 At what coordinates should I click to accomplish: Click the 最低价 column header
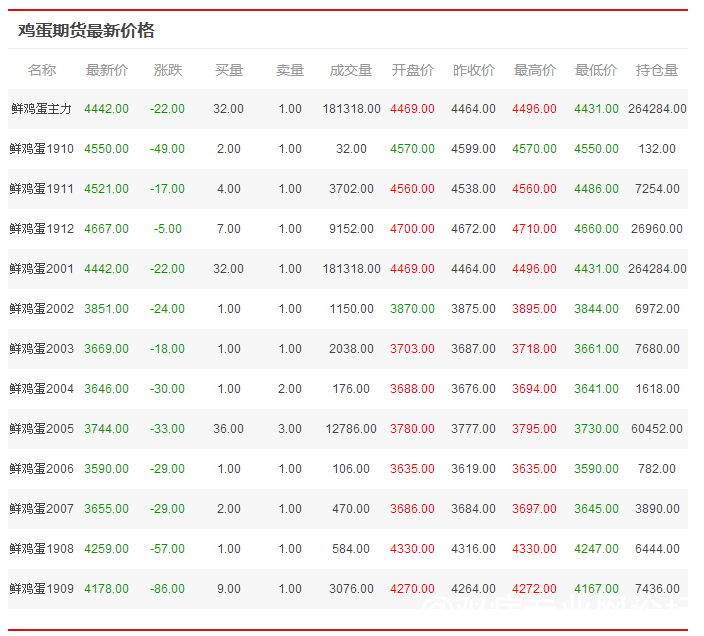(x=596, y=70)
